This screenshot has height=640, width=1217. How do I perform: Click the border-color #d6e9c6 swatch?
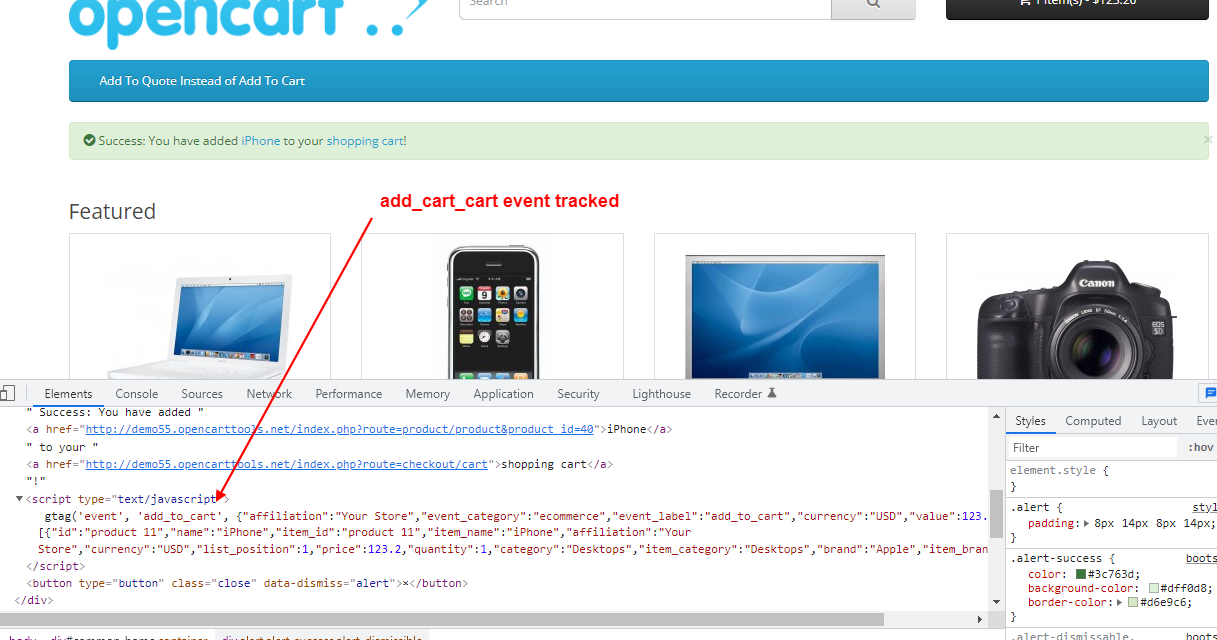[x=1132, y=602]
